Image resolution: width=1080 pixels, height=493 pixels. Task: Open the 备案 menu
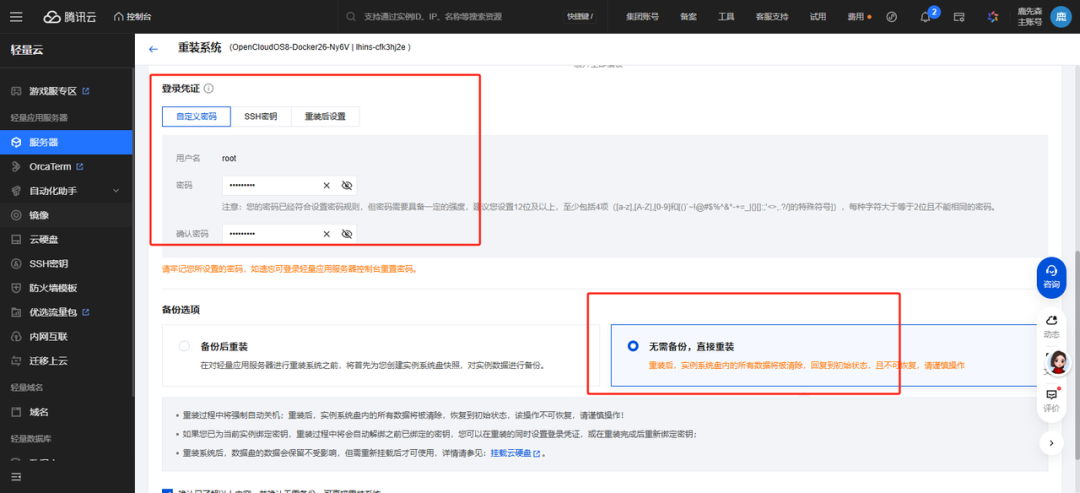tap(687, 17)
